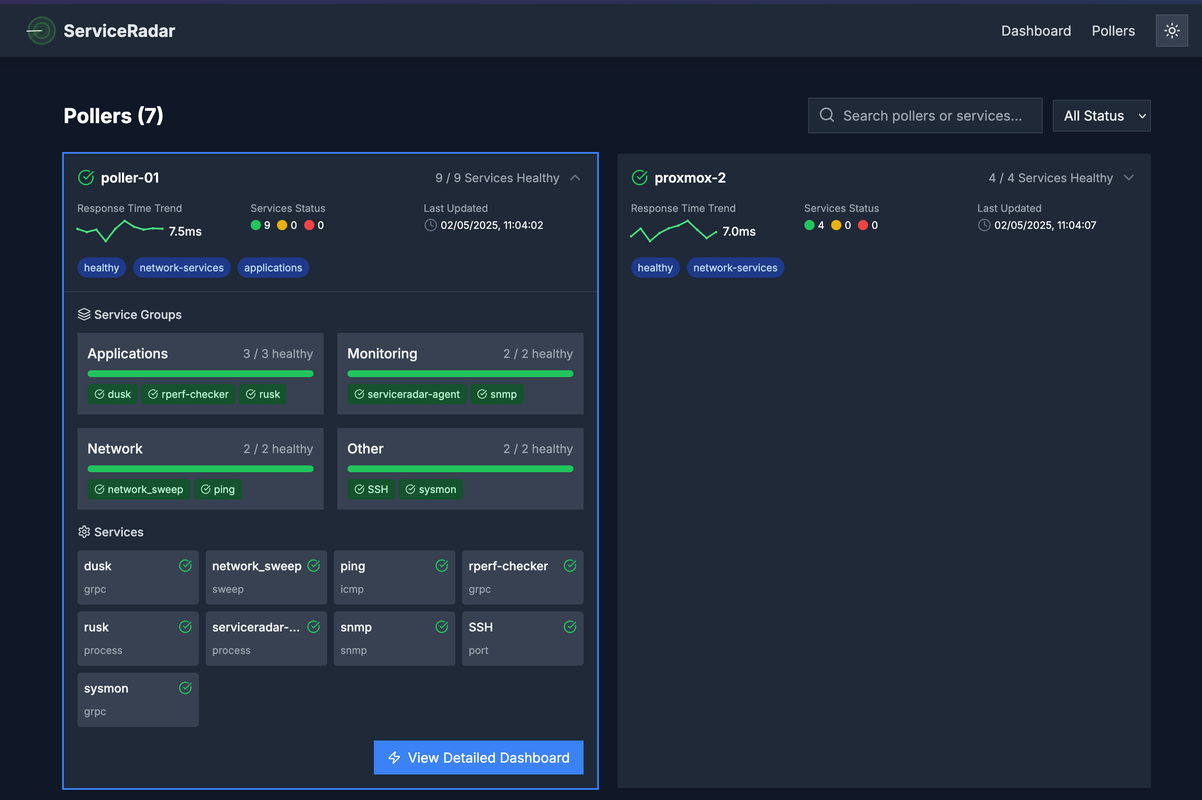Click the ping chip in Network group

pos(218,489)
